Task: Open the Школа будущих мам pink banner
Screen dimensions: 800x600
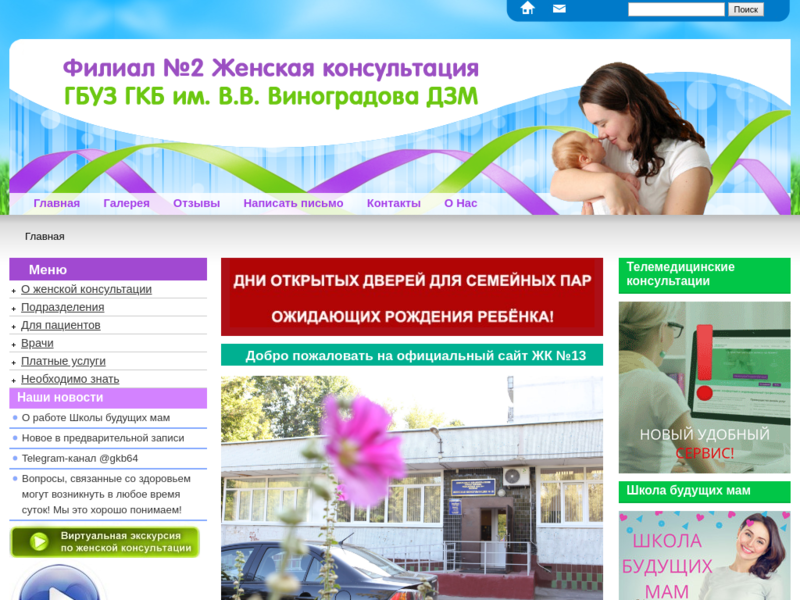Action: point(705,556)
